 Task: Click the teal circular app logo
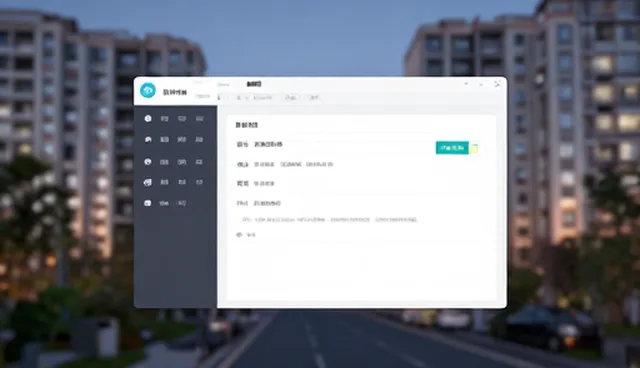[x=148, y=90]
